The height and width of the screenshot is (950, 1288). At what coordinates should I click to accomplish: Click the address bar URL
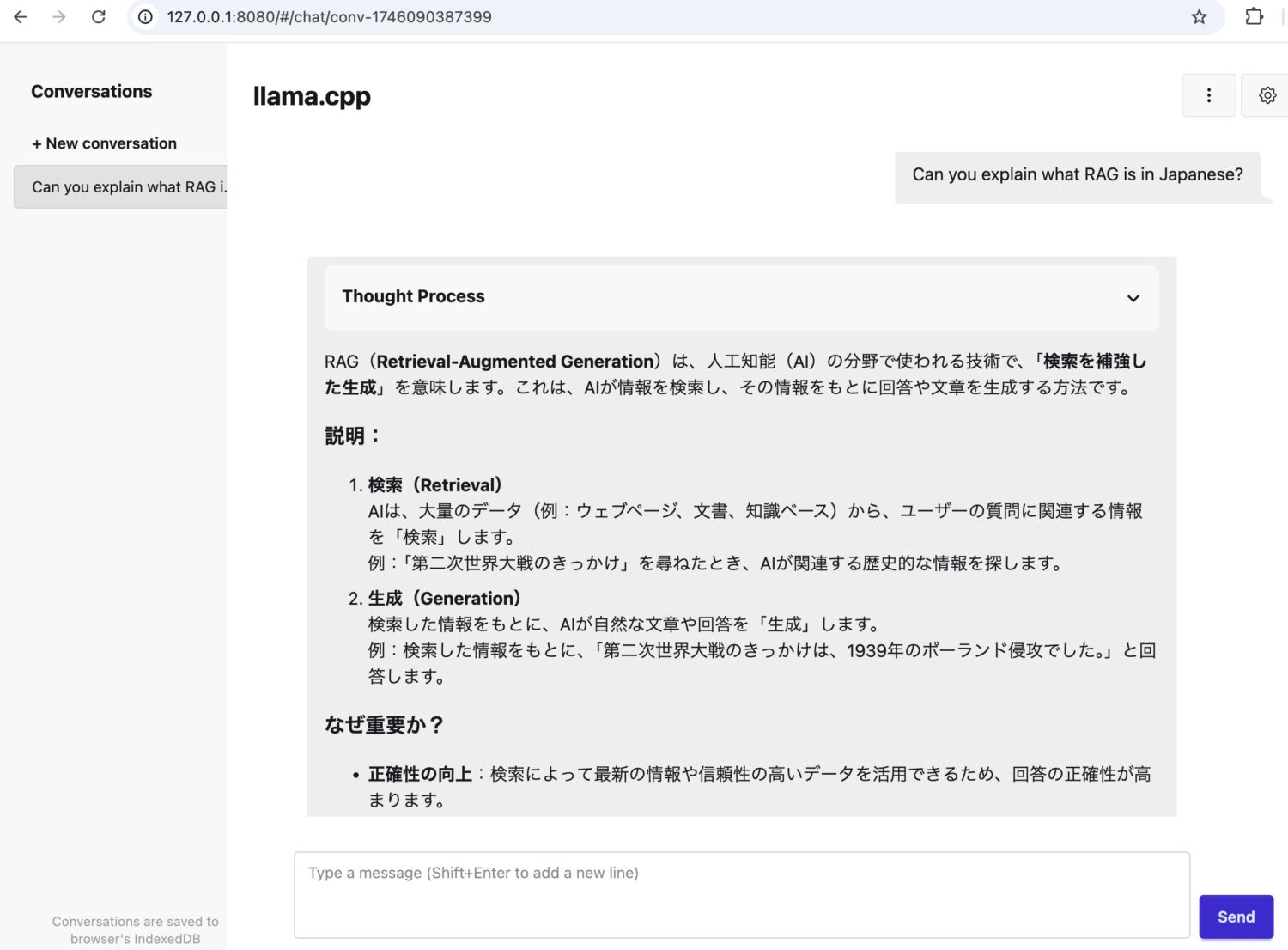[329, 17]
